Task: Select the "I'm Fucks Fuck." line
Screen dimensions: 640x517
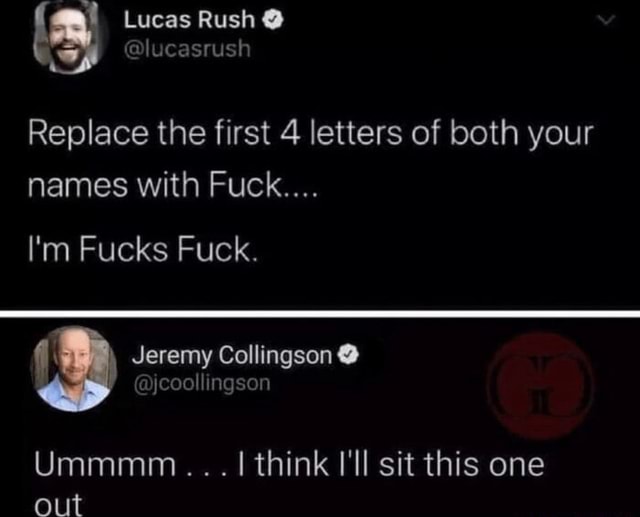Action: tap(143, 249)
